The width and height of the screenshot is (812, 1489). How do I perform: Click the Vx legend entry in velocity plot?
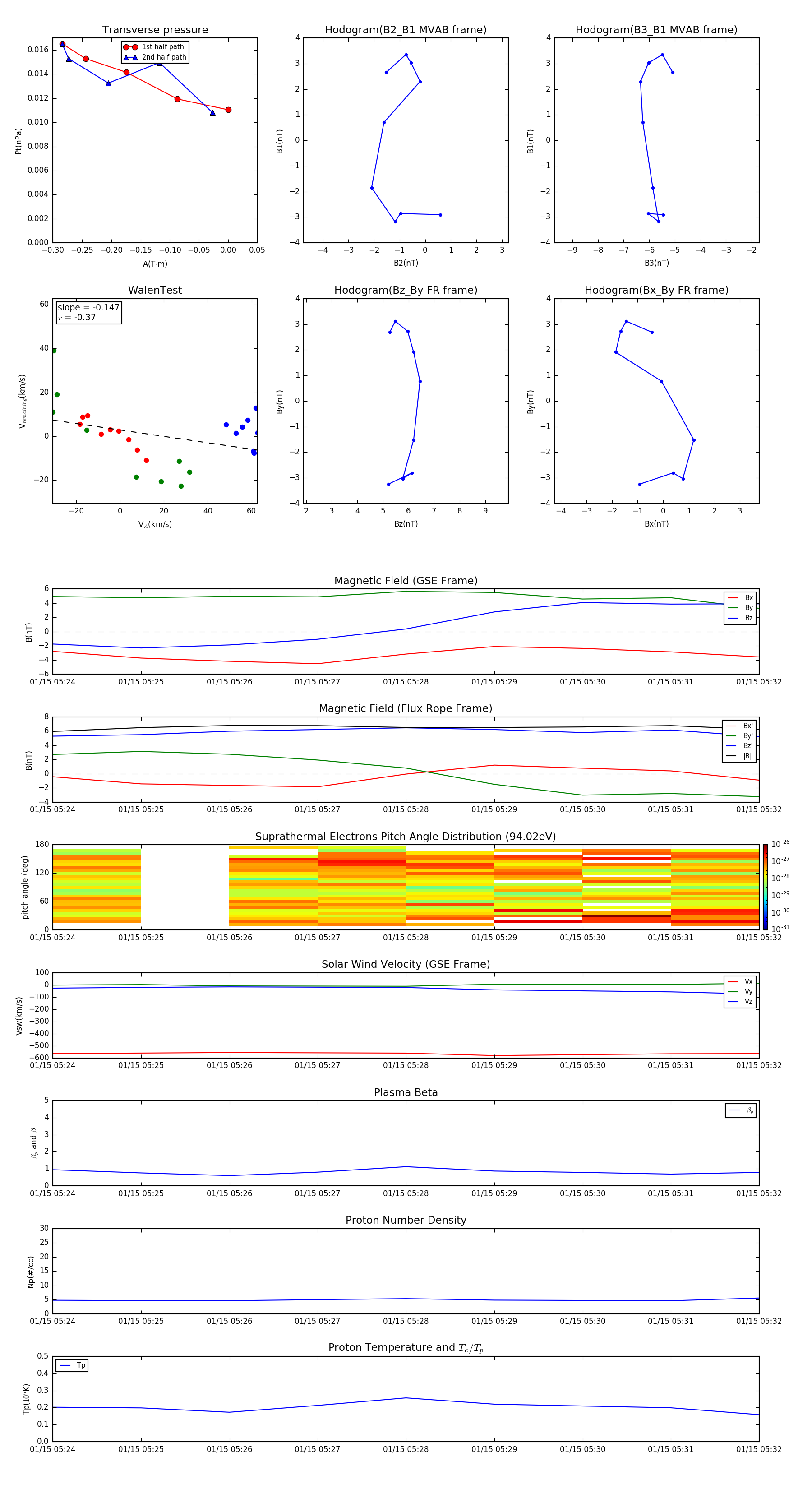pos(740,981)
